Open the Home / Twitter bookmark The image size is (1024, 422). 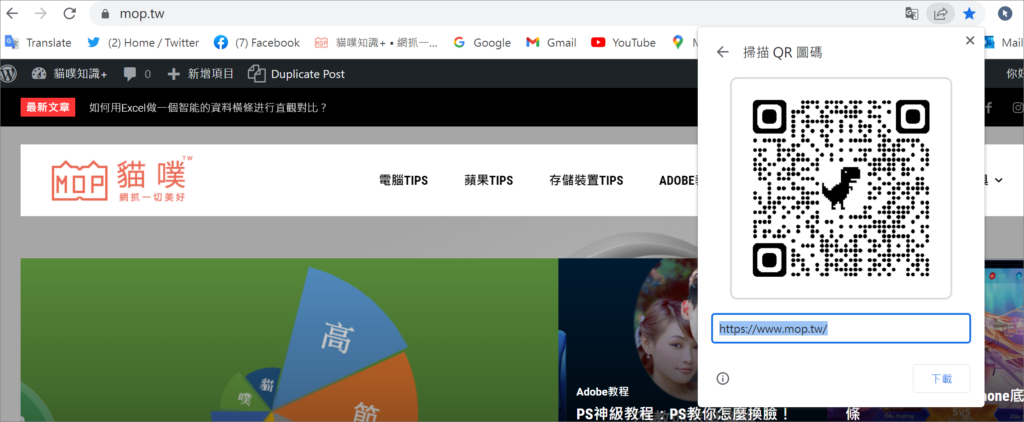pyautogui.click(x=143, y=42)
